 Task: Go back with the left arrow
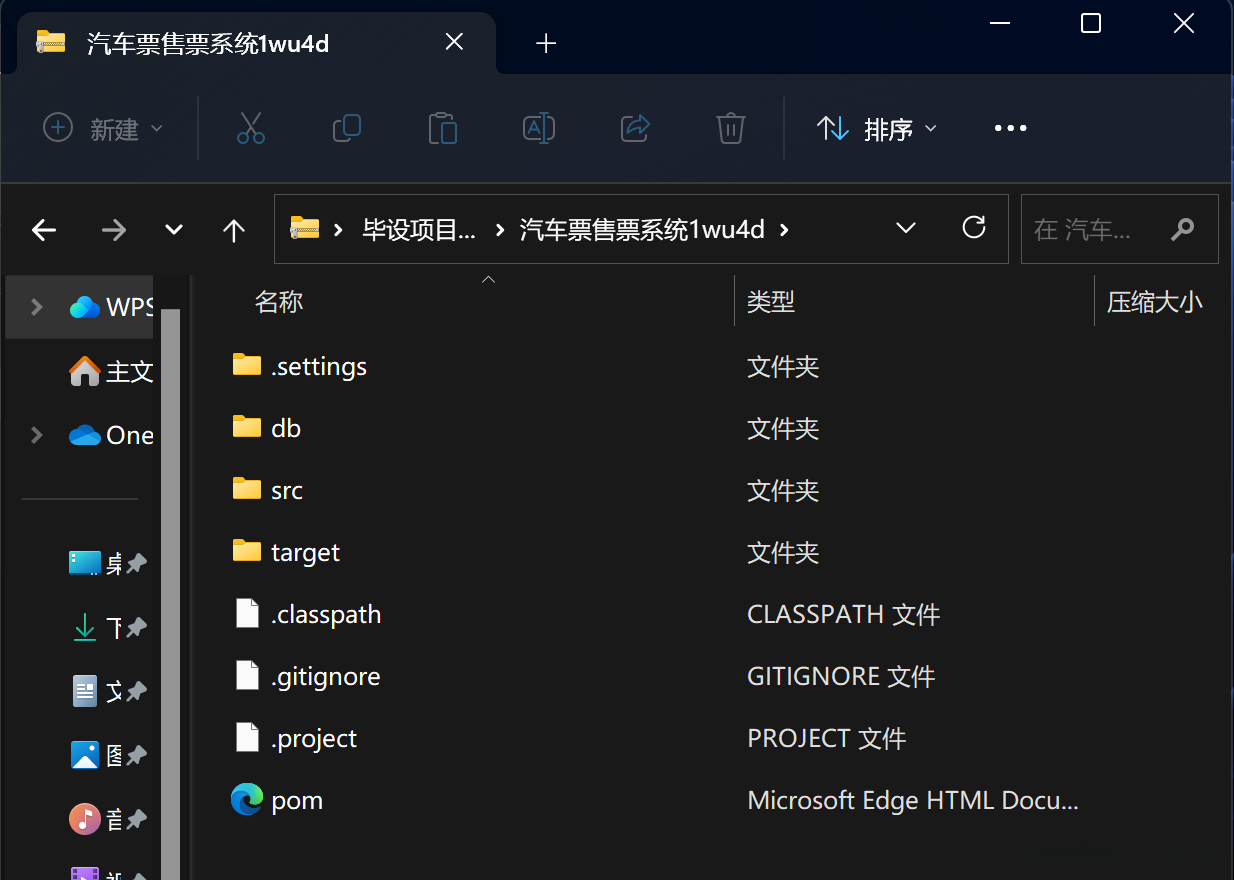point(44,230)
